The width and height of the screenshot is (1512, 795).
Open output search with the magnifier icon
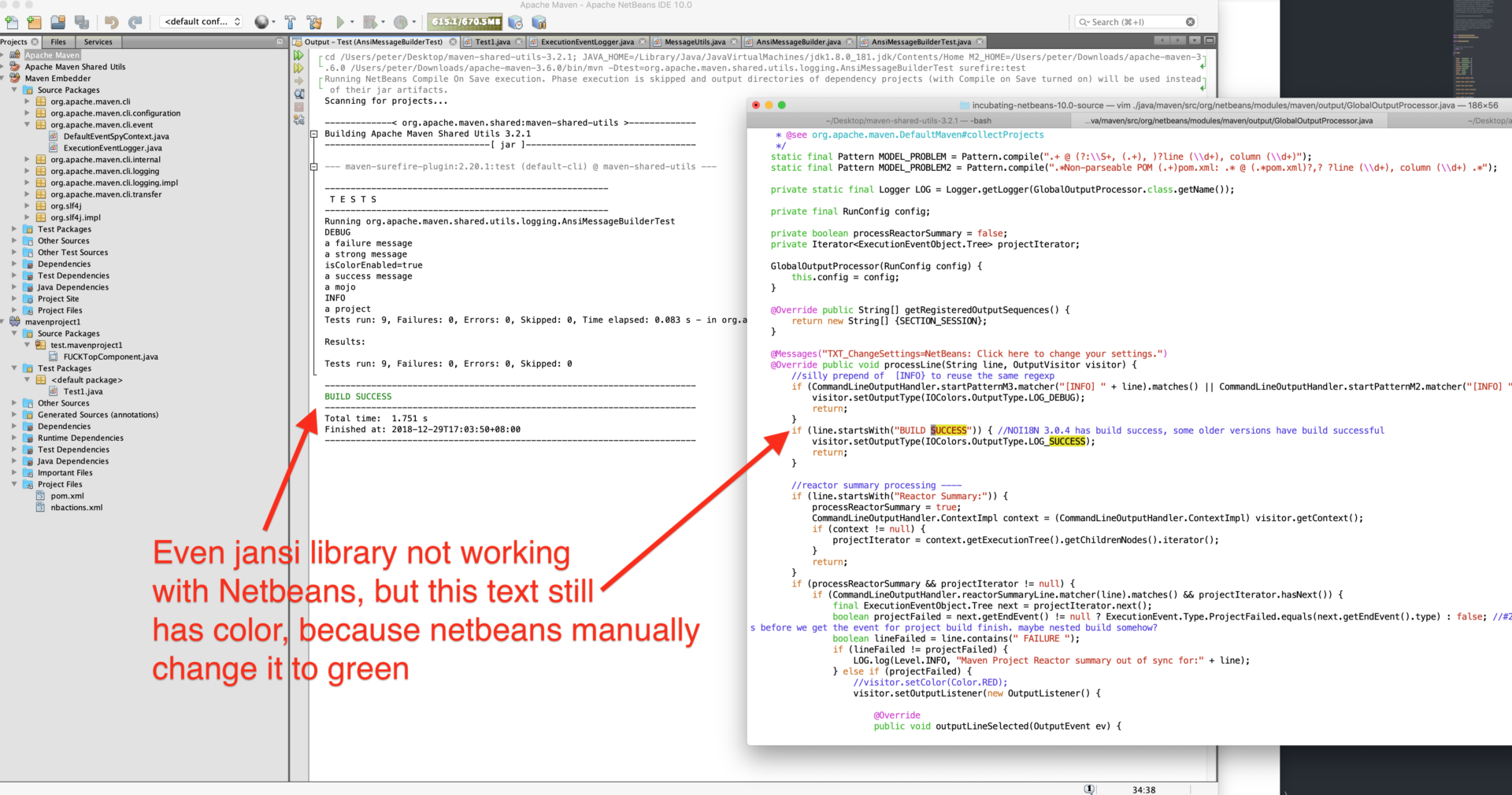click(x=298, y=94)
